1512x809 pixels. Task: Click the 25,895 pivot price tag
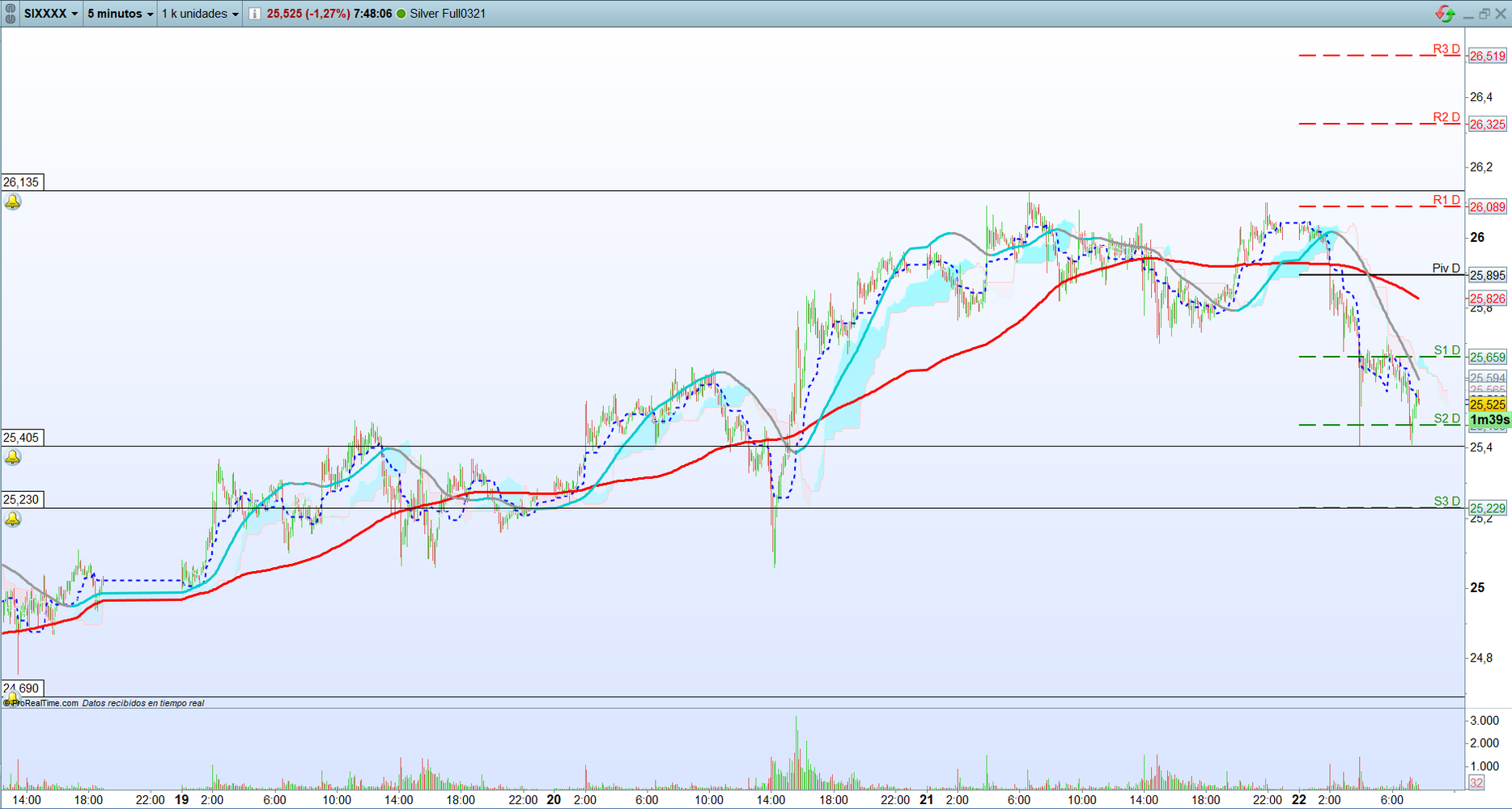(1488, 276)
